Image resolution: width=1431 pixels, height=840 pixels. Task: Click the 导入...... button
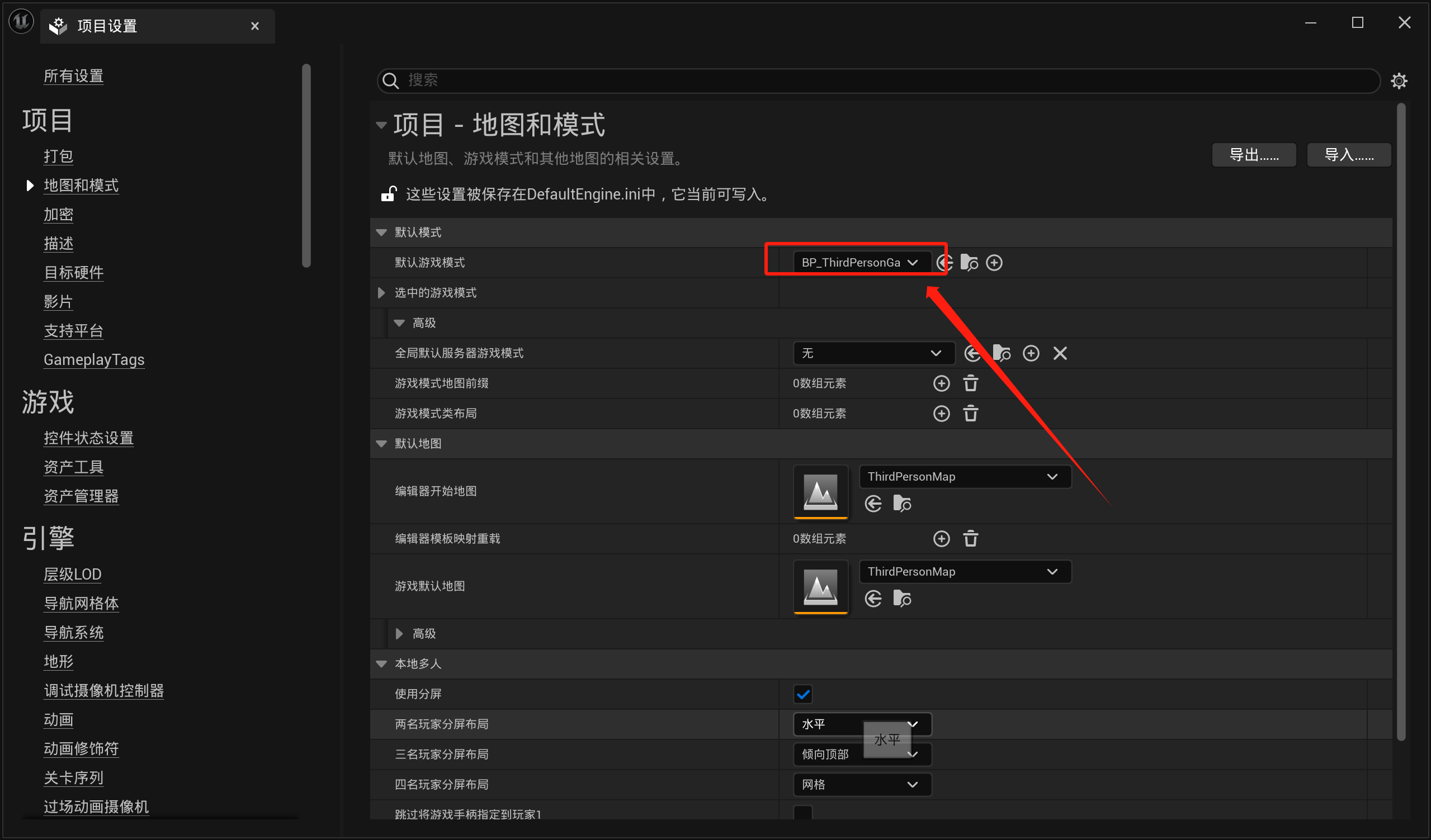(x=1349, y=154)
